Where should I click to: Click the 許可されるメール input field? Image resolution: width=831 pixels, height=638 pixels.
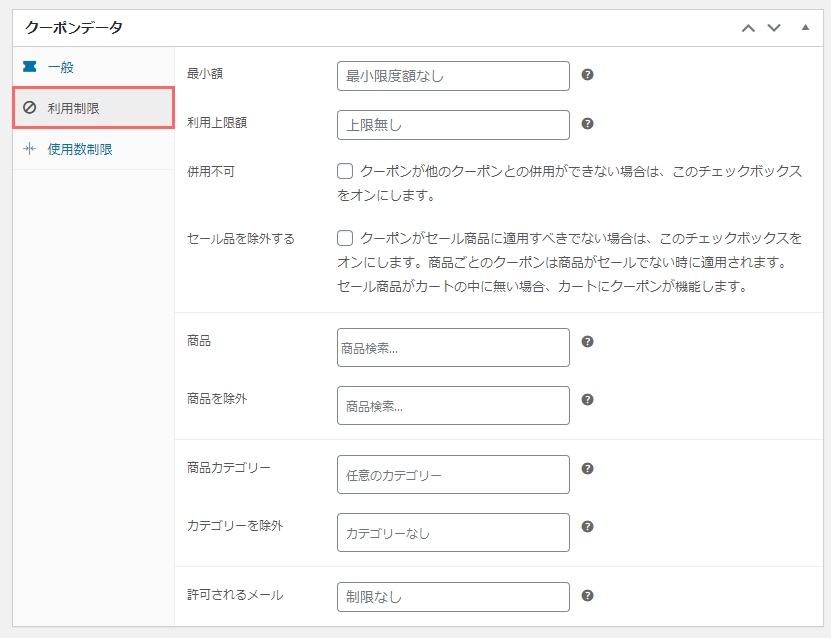453,597
